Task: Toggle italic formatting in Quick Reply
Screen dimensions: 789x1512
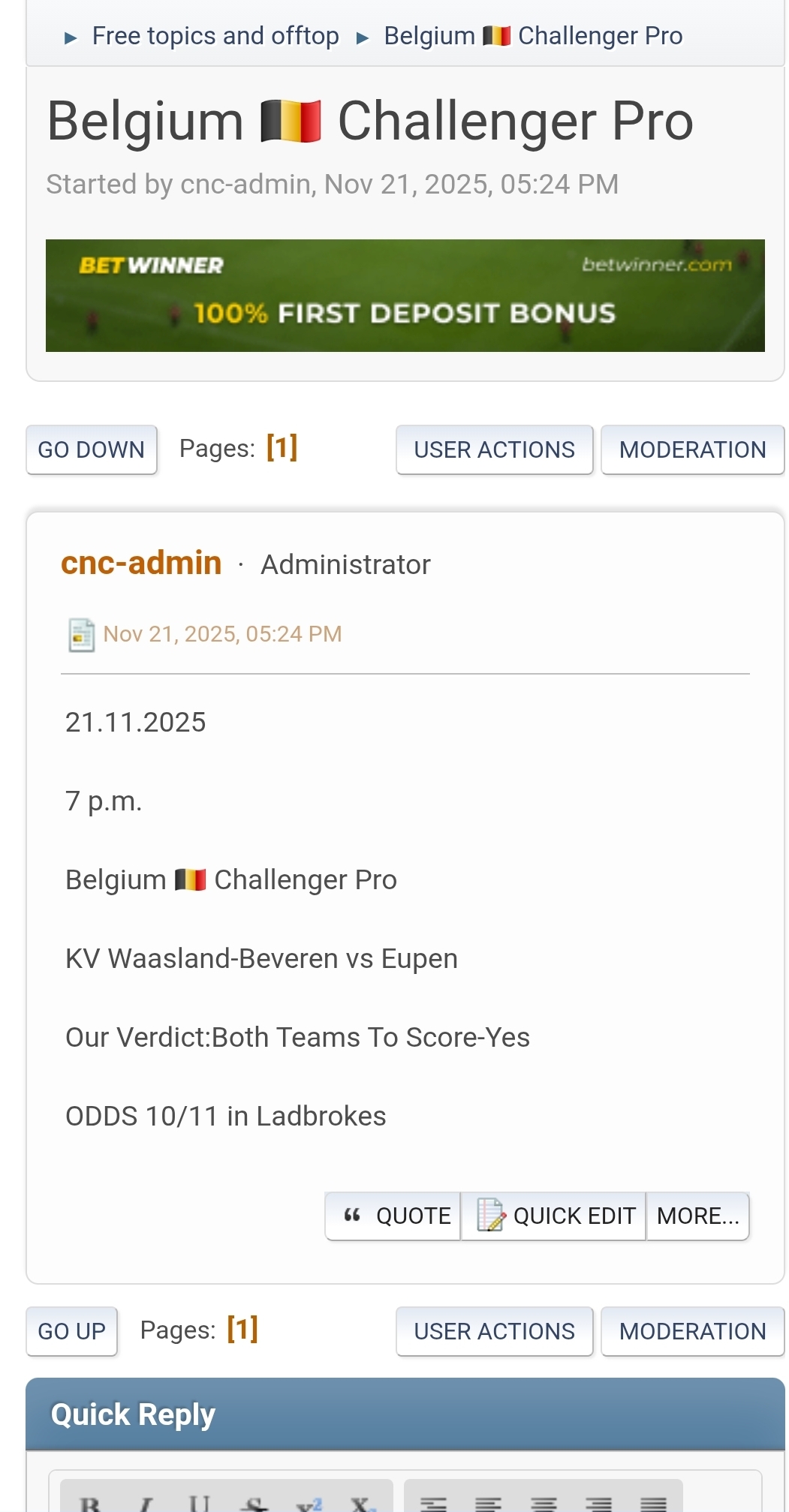Action: pos(146,1503)
